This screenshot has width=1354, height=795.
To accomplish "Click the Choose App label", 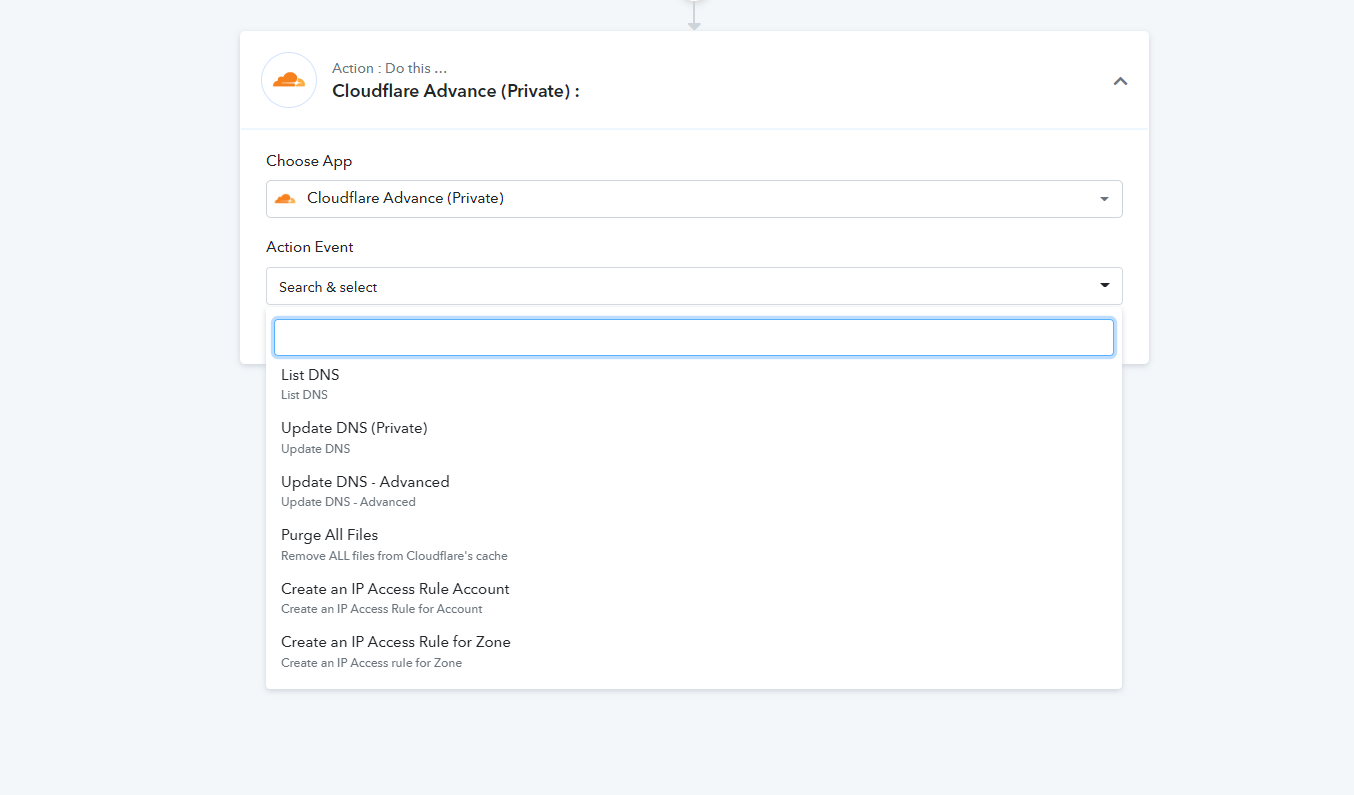I will 309,161.
